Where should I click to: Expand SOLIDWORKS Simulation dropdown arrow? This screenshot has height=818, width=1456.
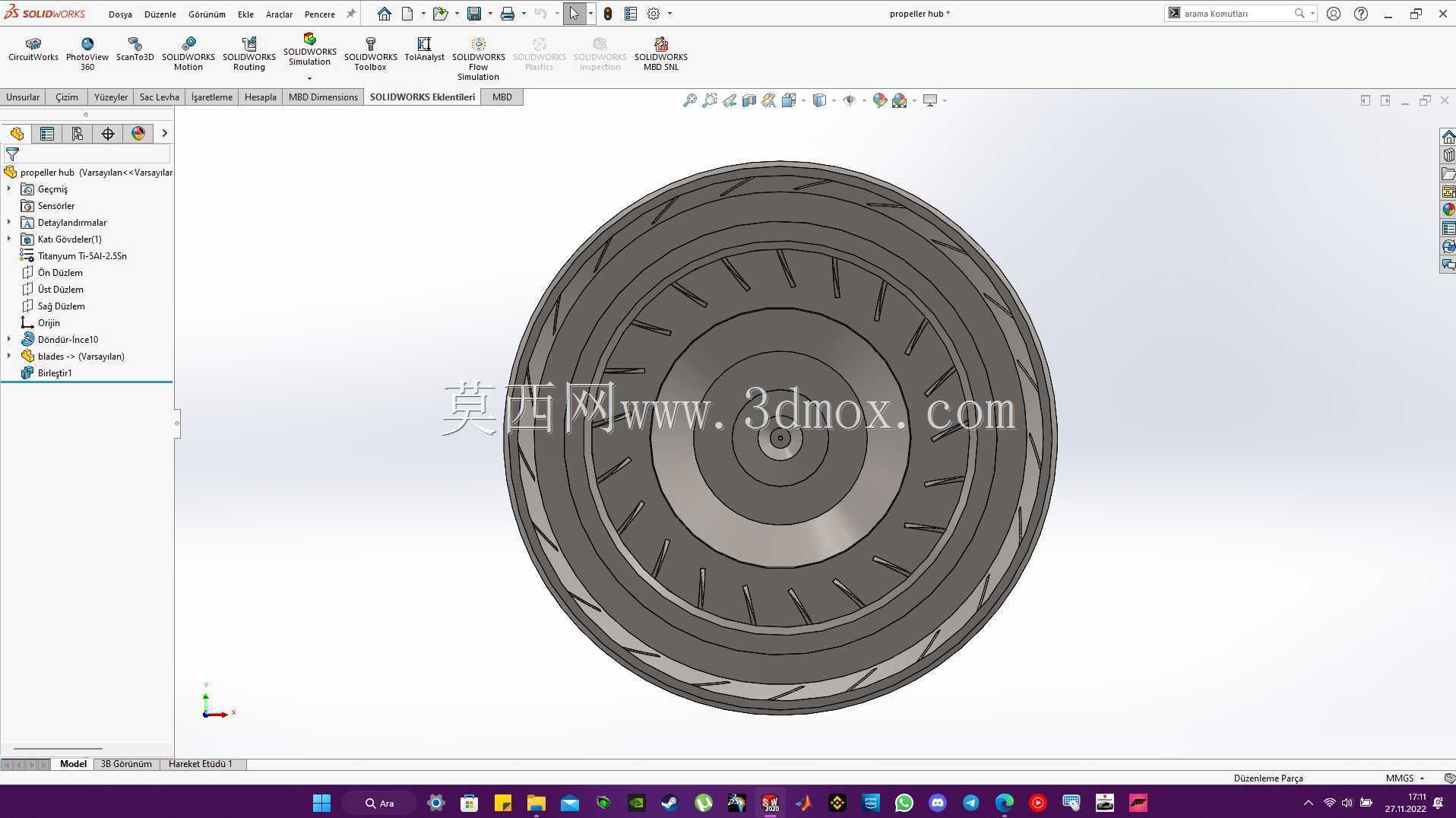[309, 78]
